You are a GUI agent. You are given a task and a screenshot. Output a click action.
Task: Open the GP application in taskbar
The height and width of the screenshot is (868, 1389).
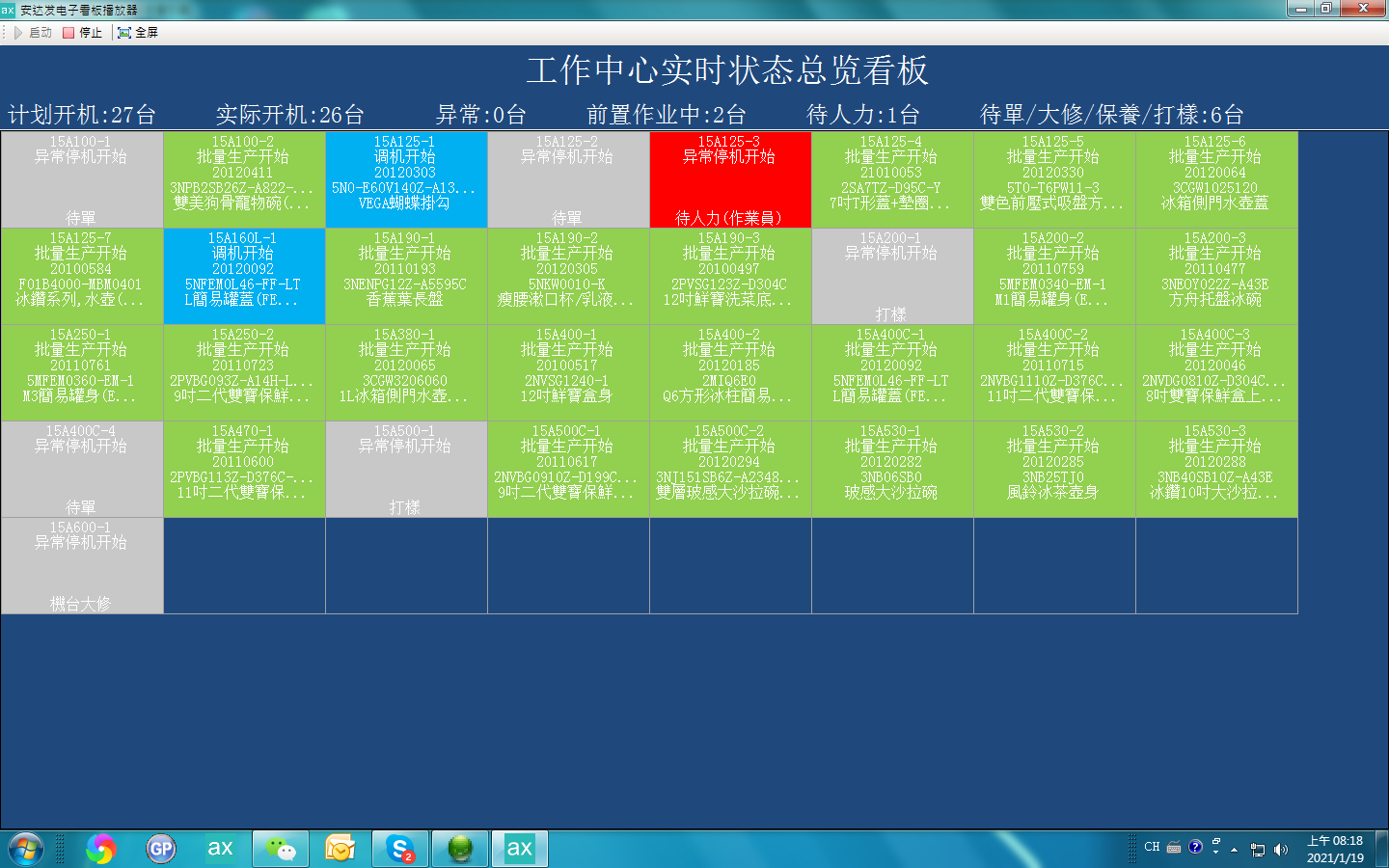pyautogui.click(x=161, y=849)
